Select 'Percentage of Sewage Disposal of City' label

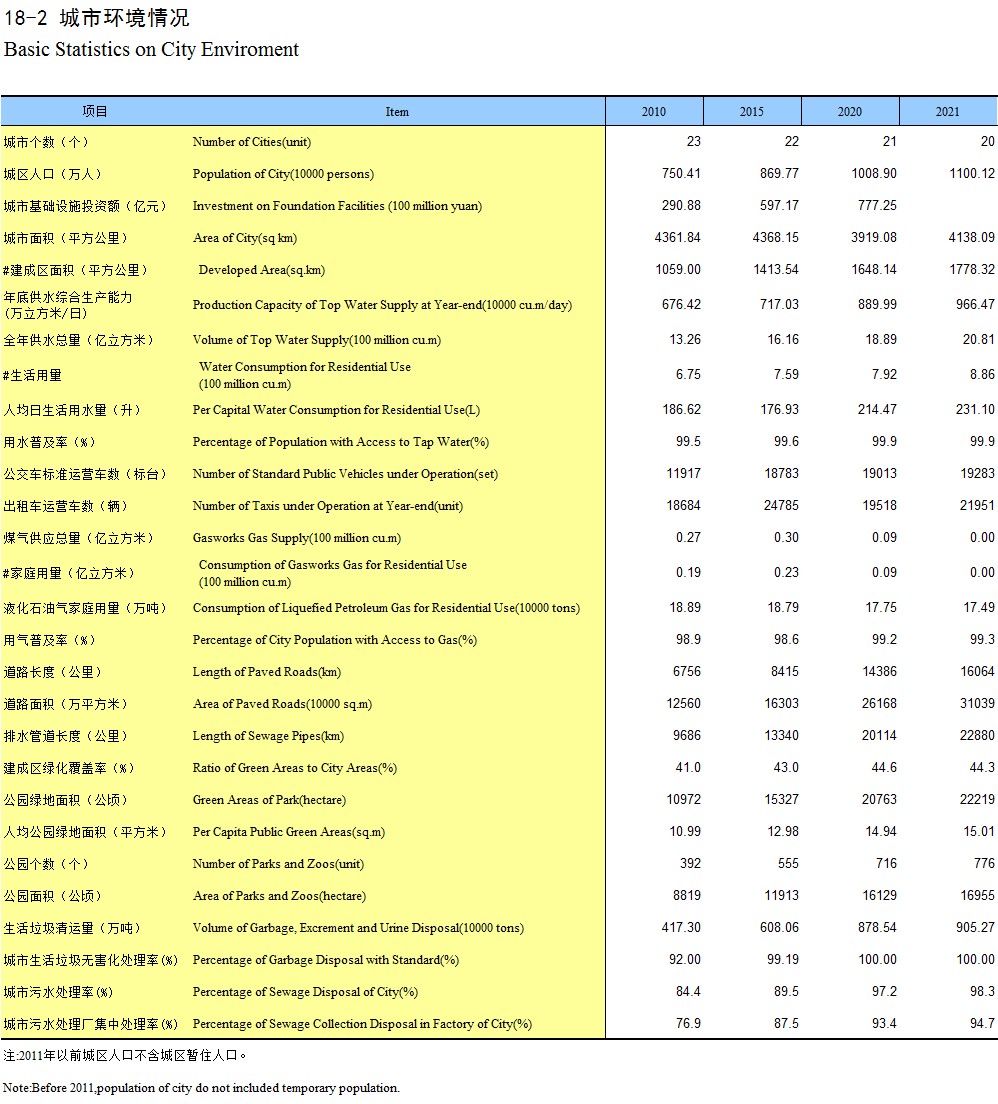(305, 993)
